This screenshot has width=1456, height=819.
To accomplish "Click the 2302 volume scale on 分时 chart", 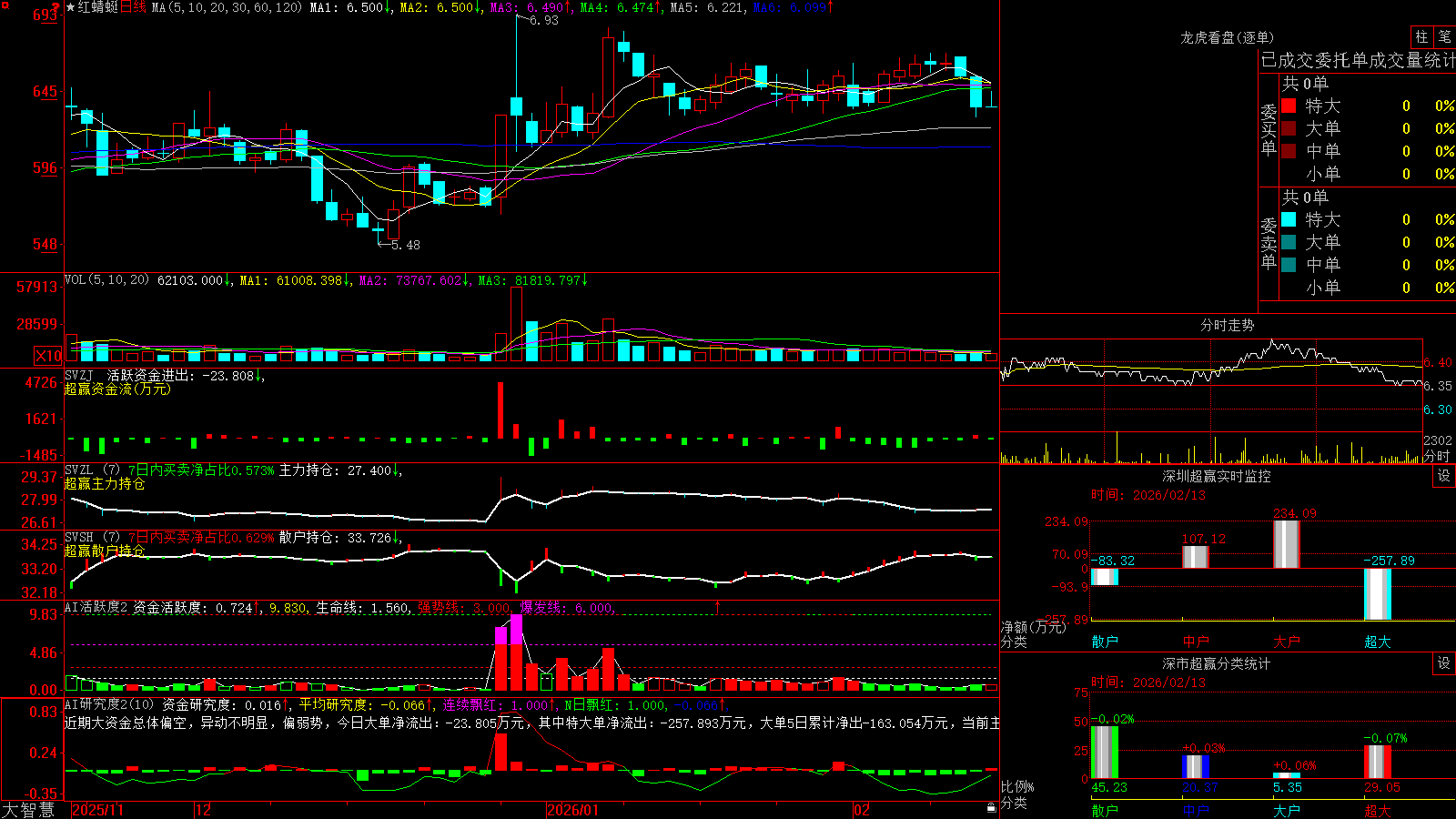I will (1438, 440).
